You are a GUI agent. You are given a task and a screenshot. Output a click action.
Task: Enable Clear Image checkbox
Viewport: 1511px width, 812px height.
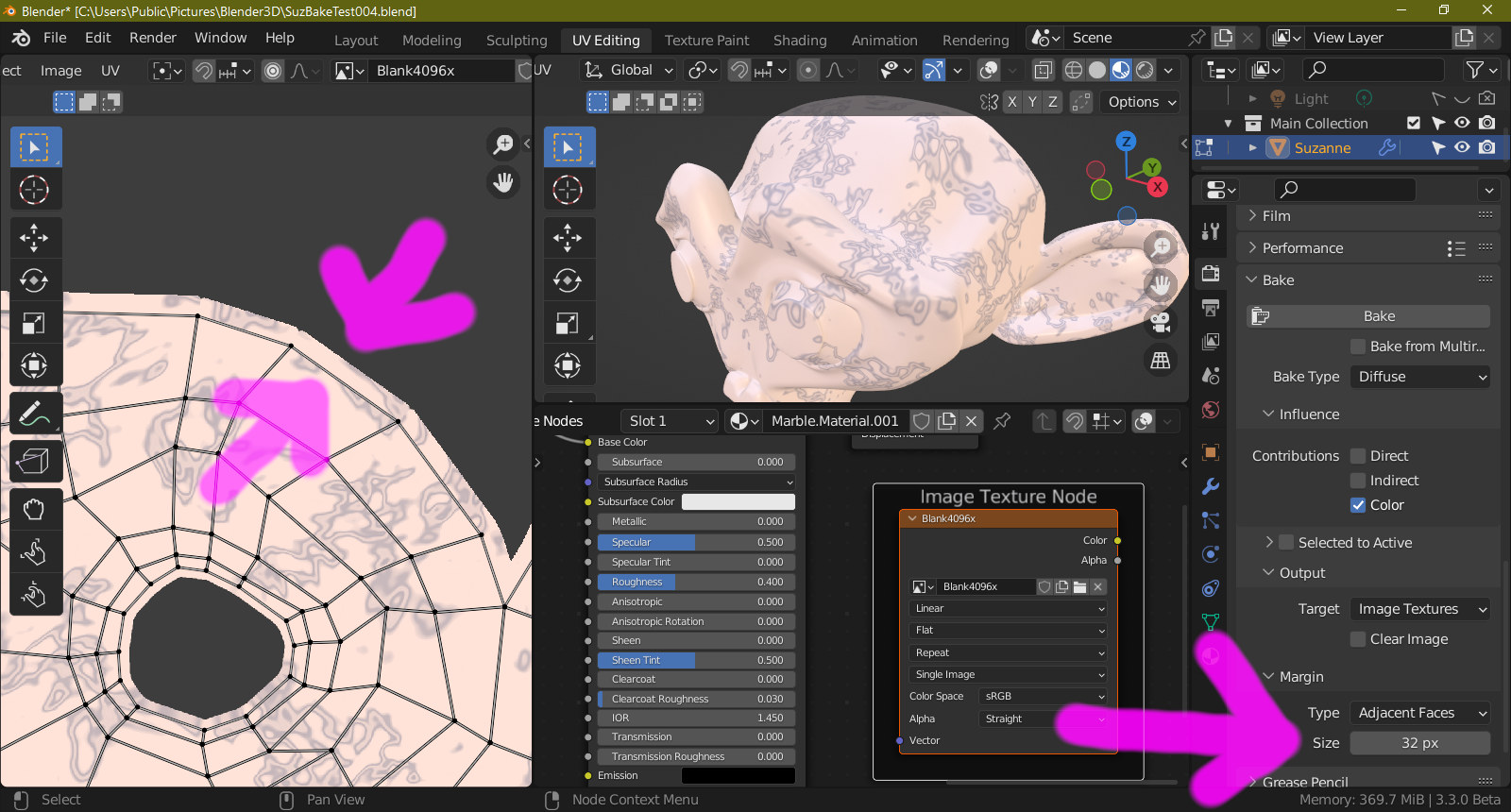click(1358, 639)
